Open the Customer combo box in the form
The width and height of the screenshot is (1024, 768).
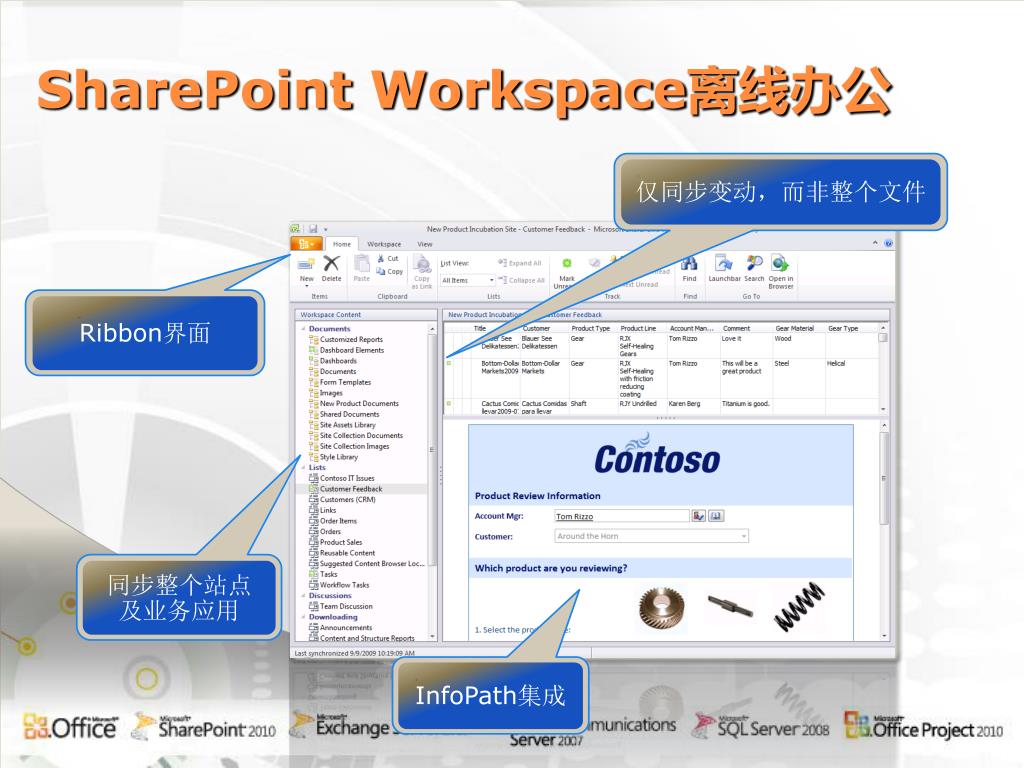[x=650, y=536]
